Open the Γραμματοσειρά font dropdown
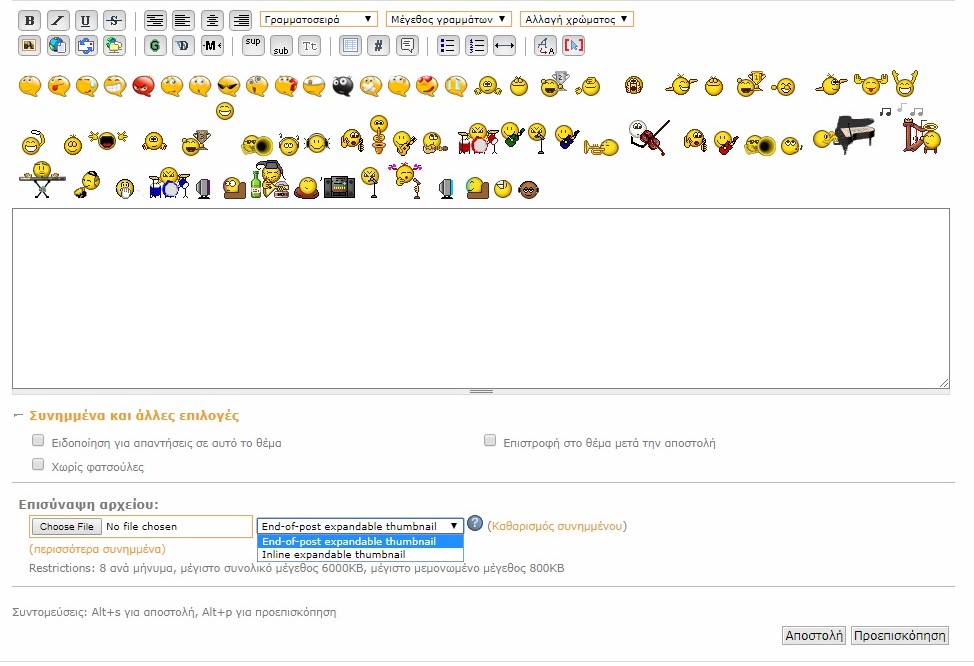This screenshot has width=974, height=666. [x=319, y=19]
